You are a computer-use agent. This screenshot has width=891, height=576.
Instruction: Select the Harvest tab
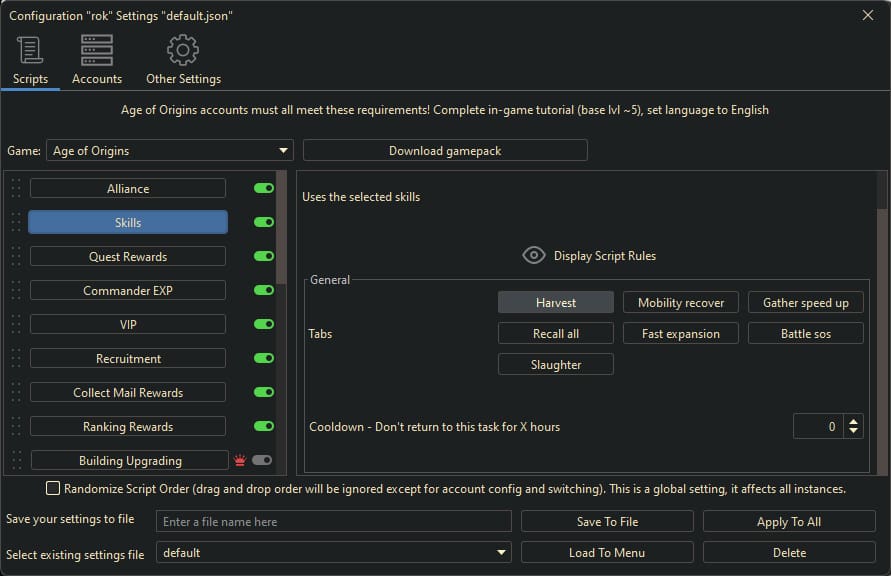click(x=555, y=302)
